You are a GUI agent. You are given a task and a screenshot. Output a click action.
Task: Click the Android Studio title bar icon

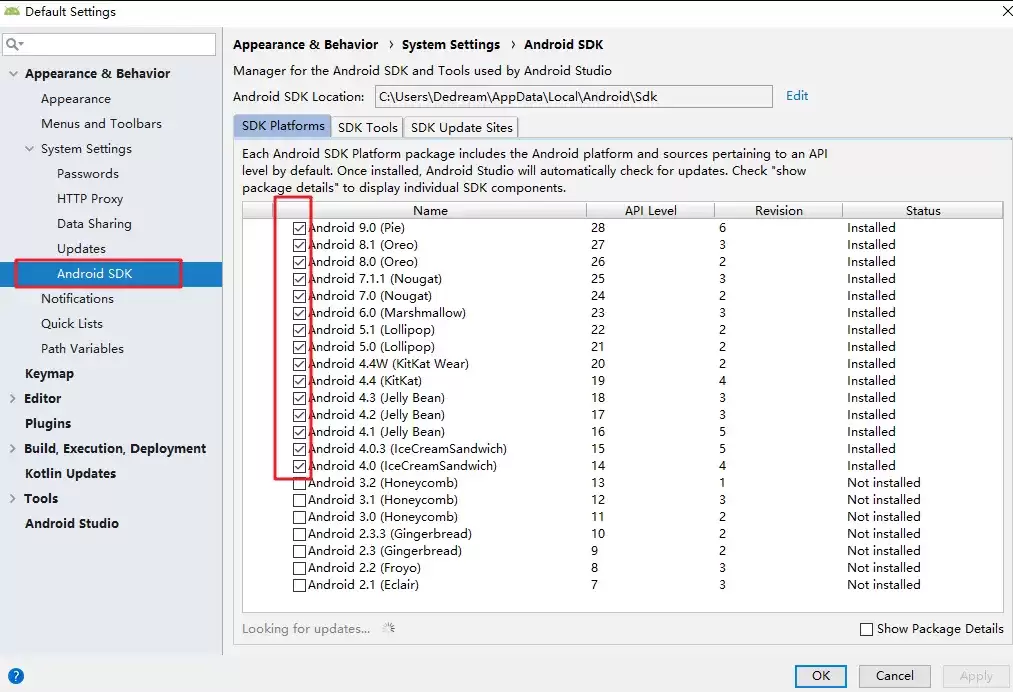(12, 11)
